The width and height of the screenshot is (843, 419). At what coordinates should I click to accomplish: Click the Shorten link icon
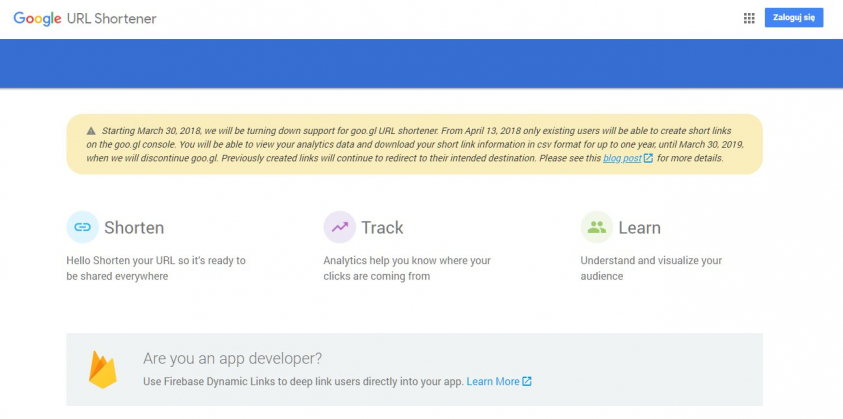click(82, 227)
